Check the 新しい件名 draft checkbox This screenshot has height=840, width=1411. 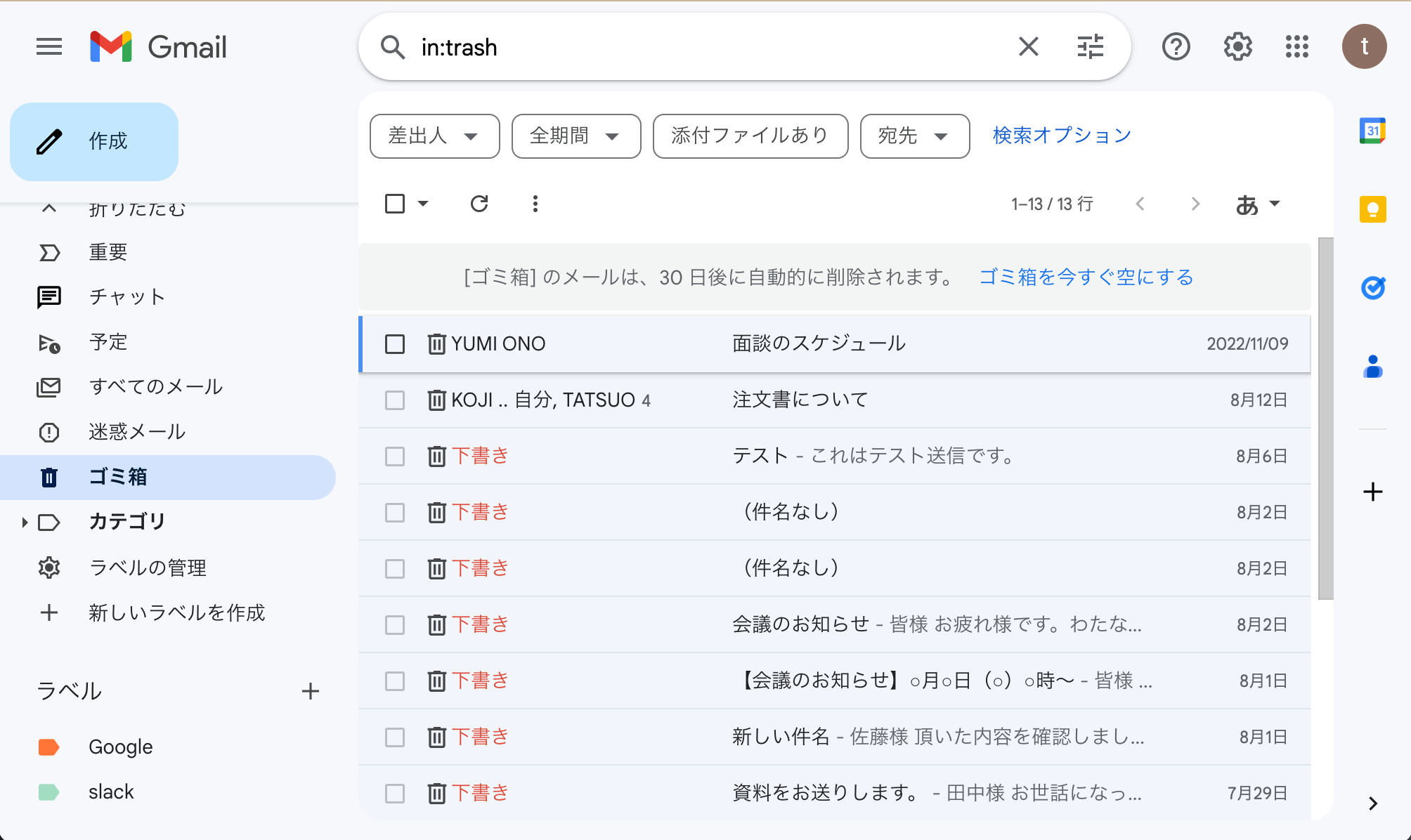point(395,737)
